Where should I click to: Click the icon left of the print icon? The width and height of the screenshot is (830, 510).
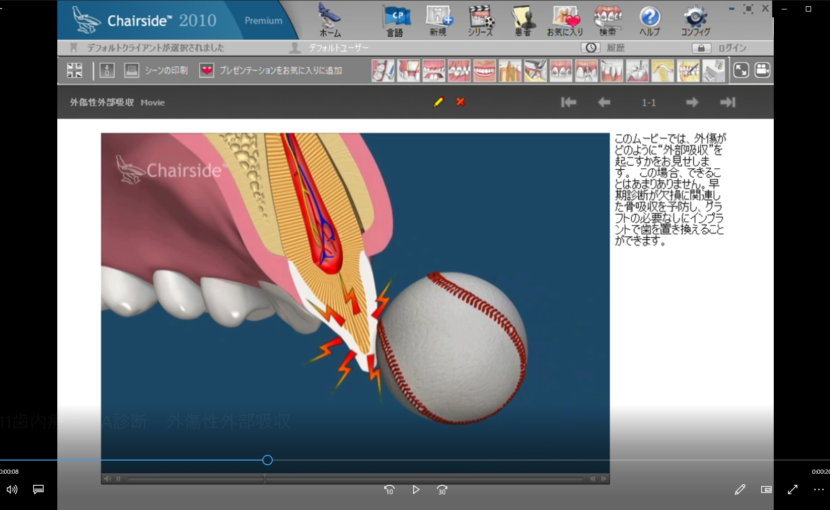click(107, 70)
